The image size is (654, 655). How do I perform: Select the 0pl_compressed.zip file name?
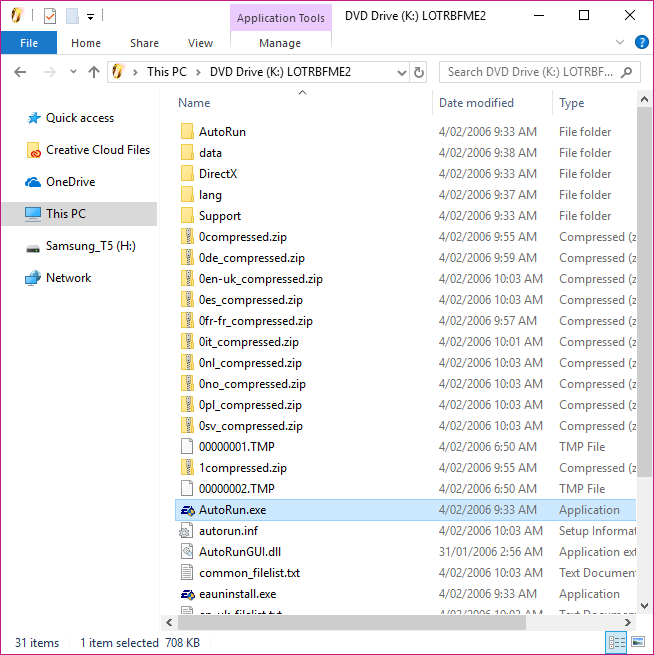point(250,405)
